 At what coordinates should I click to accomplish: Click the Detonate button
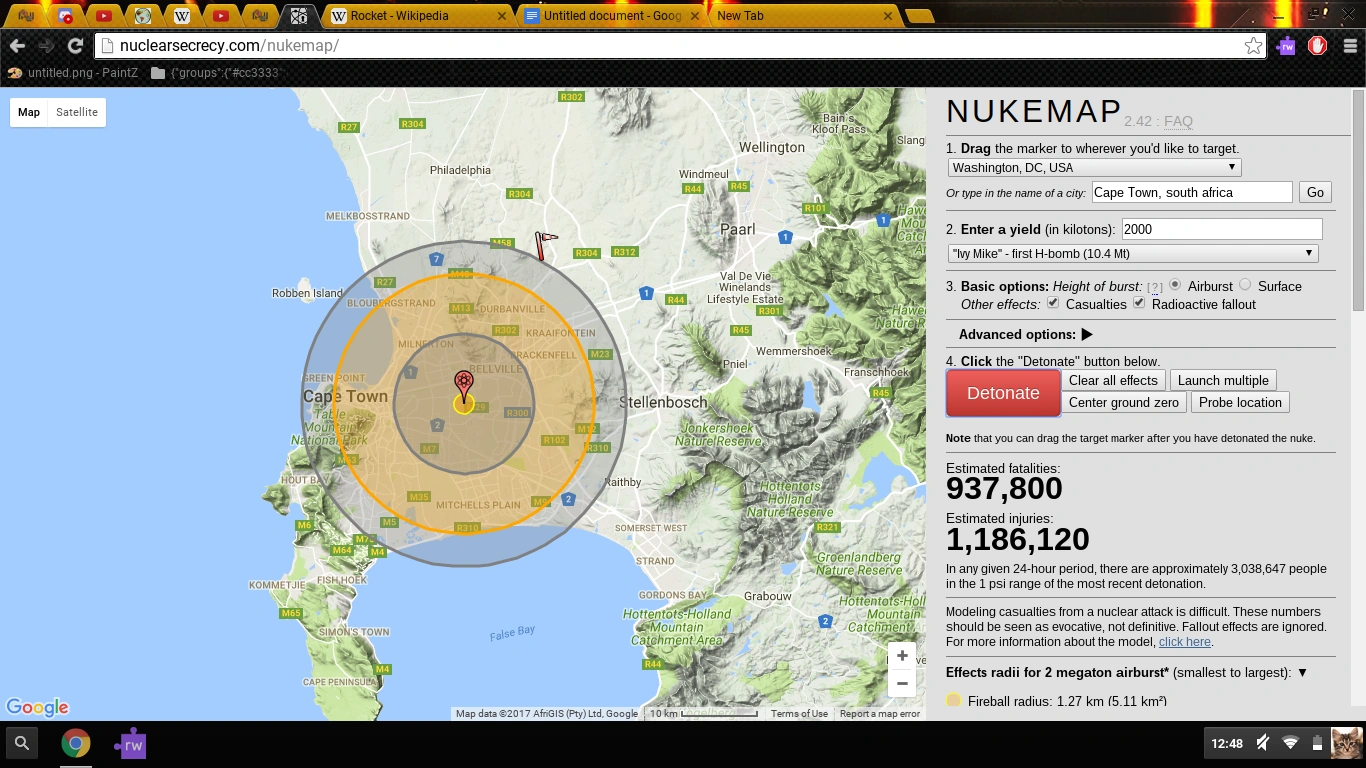[x=1003, y=393]
